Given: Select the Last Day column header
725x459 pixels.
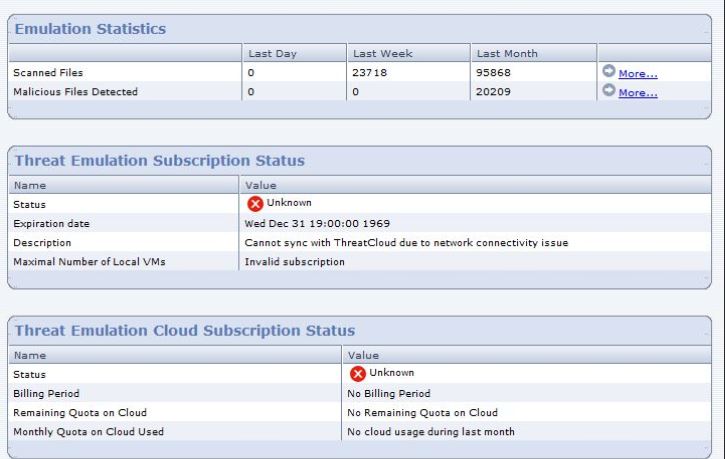Looking at the screenshot, I should pyautogui.click(x=294, y=53).
